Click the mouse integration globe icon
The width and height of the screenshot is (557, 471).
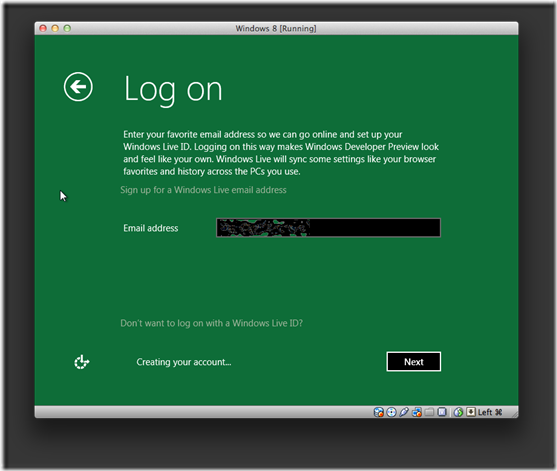point(458,412)
